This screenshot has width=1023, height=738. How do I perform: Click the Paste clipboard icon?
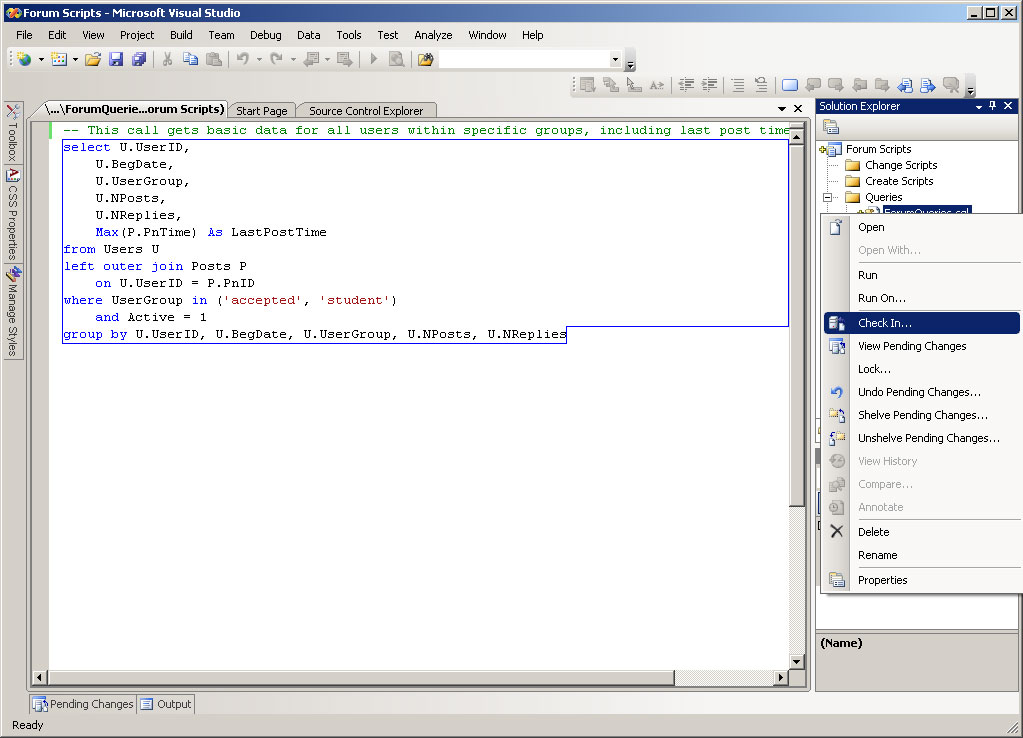[x=214, y=59]
